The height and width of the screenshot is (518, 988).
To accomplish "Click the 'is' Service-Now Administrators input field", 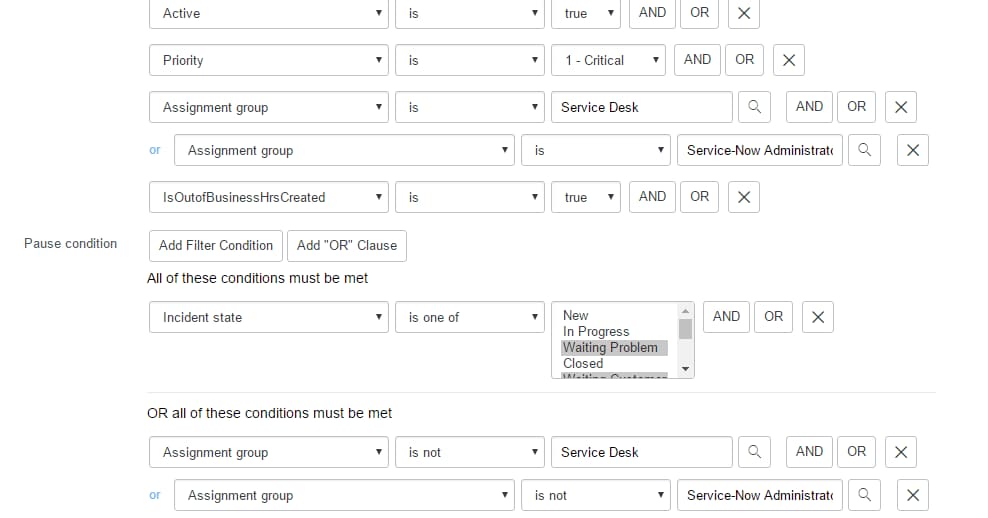I will 759,150.
